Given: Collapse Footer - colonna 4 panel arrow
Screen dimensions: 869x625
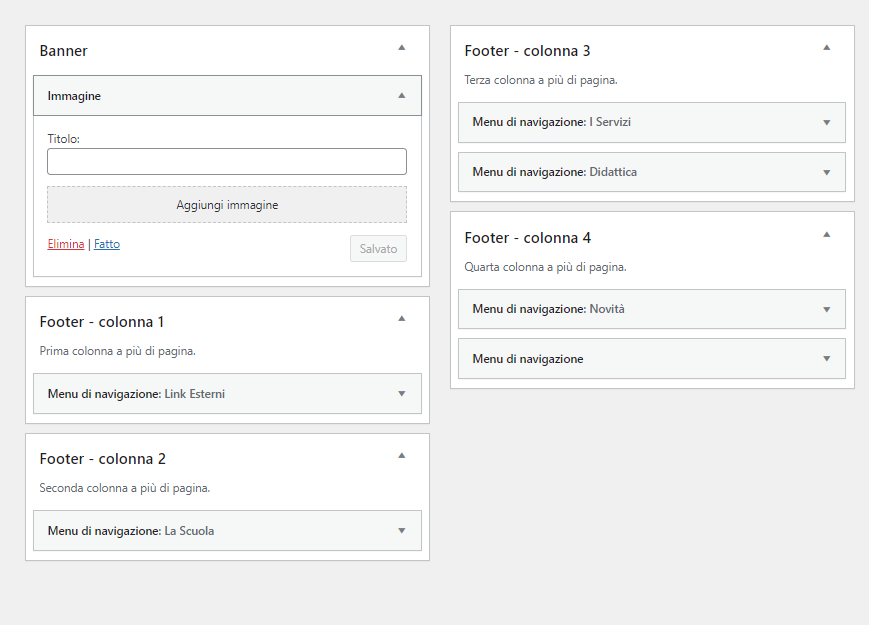Looking at the screenshot, I should point(826,234).
